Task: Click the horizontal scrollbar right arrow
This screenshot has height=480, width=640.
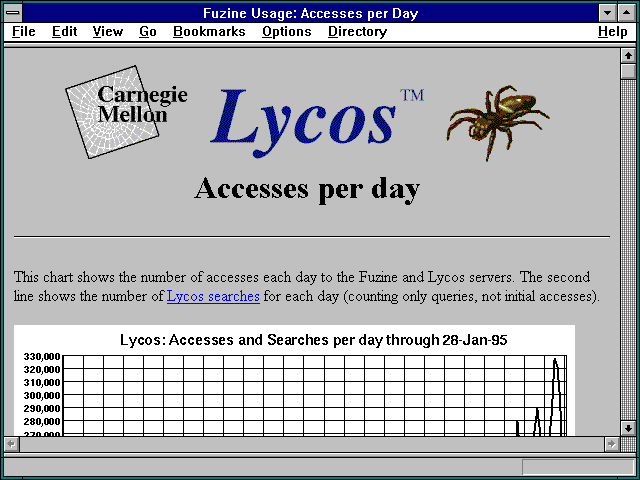Action: [x=611, y=444]
